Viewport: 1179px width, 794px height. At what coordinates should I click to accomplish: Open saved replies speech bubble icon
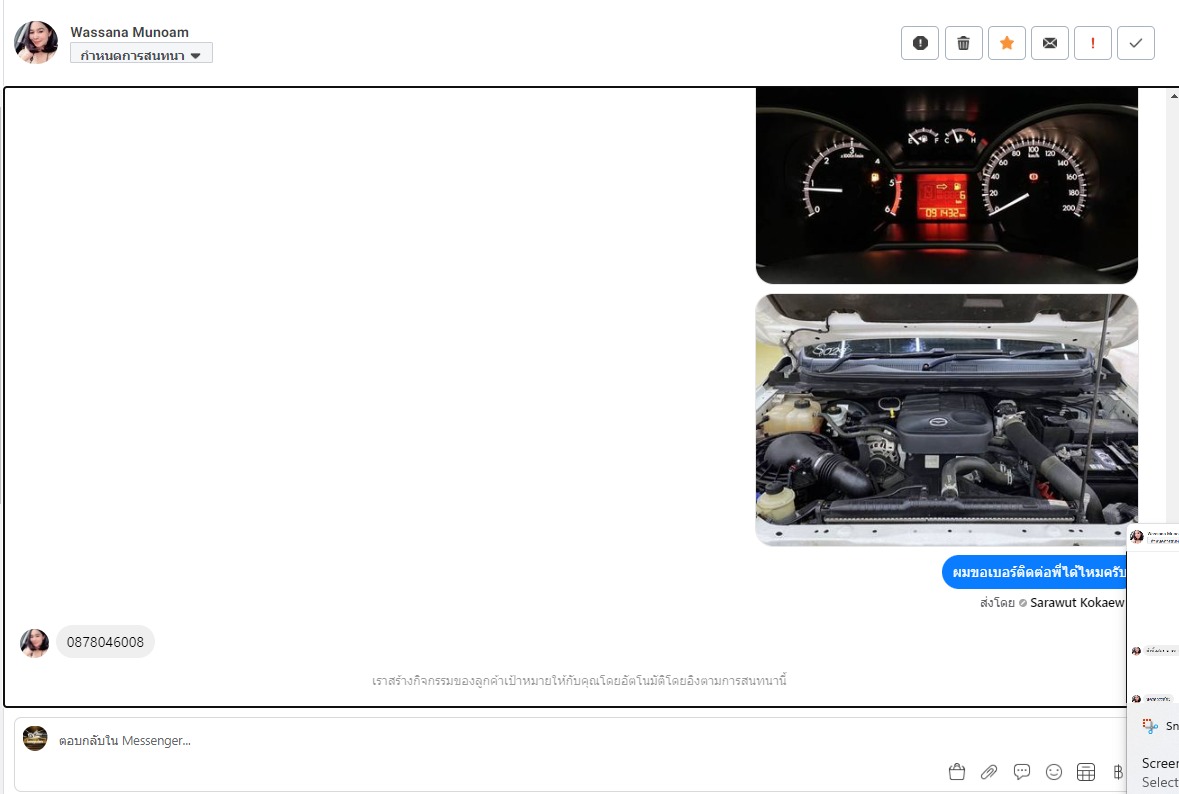pyautogui.click(x=1022, y=771)
